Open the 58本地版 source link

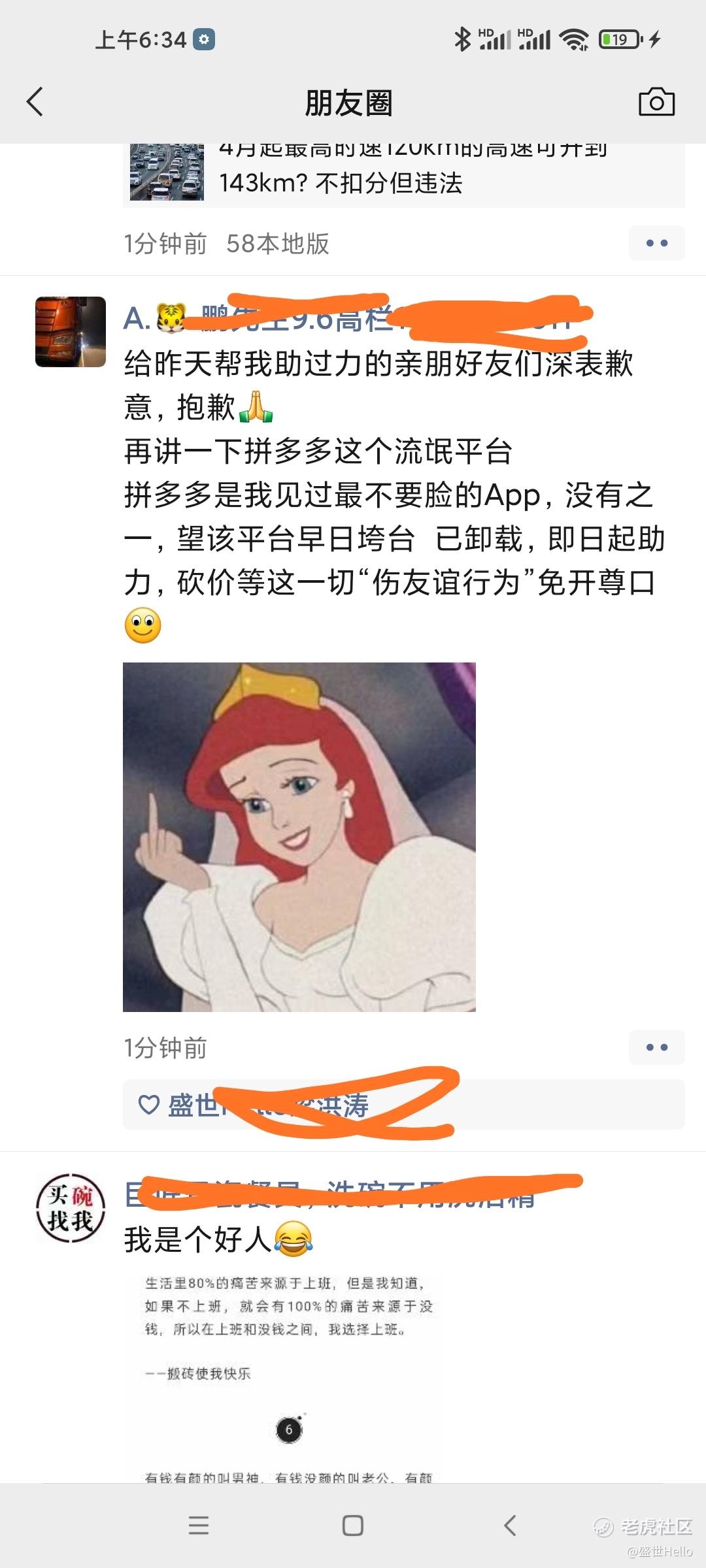[x=278, y=244]
